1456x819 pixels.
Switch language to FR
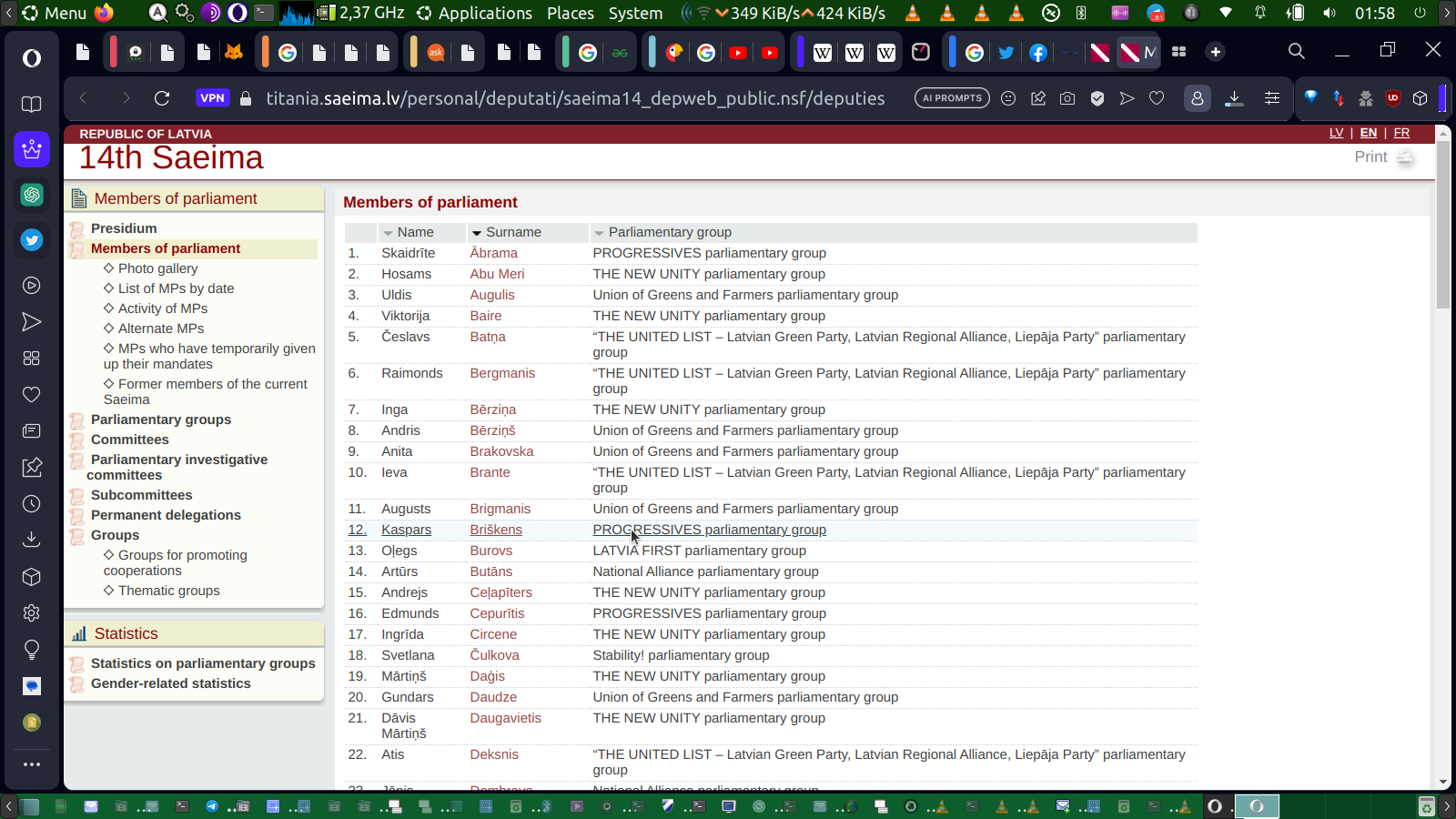(1401, 133)
